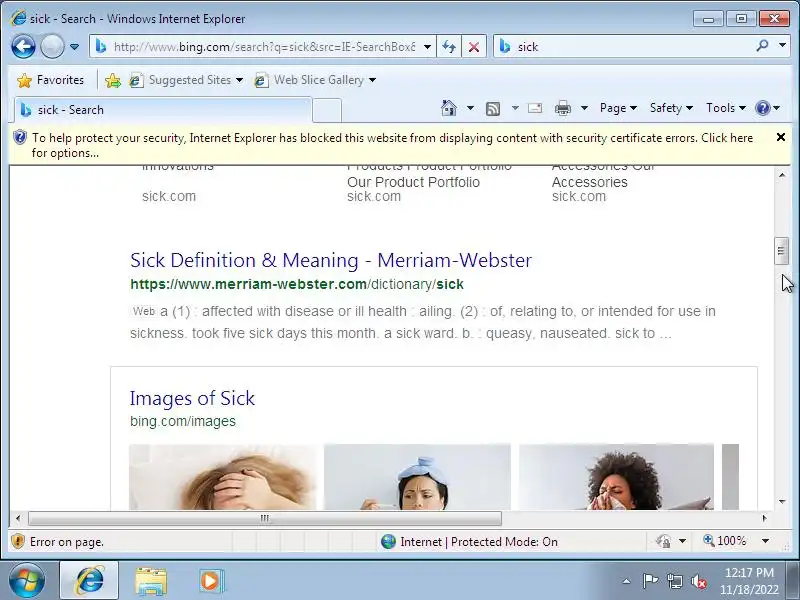The image size is (800, 600).
Task: Click the vertical scrollbar thumb
Action: point(781,251)
